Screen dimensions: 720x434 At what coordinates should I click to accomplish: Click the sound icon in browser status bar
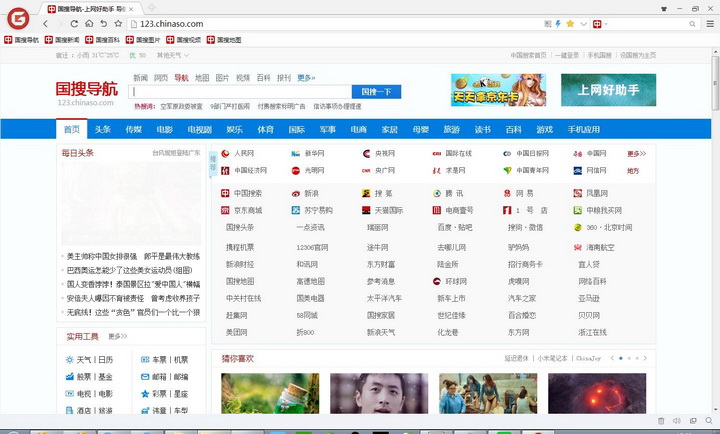coord(677,421)
